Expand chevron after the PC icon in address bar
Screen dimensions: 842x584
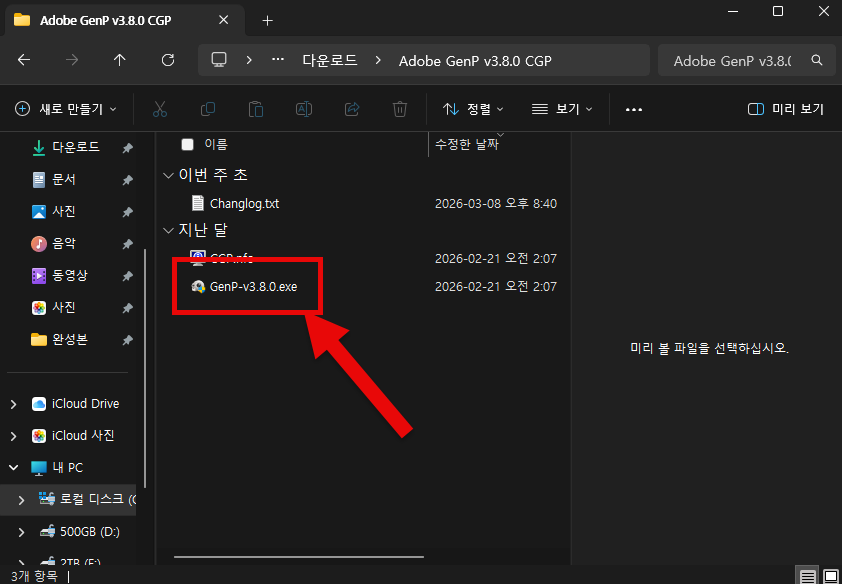(249, 60)
